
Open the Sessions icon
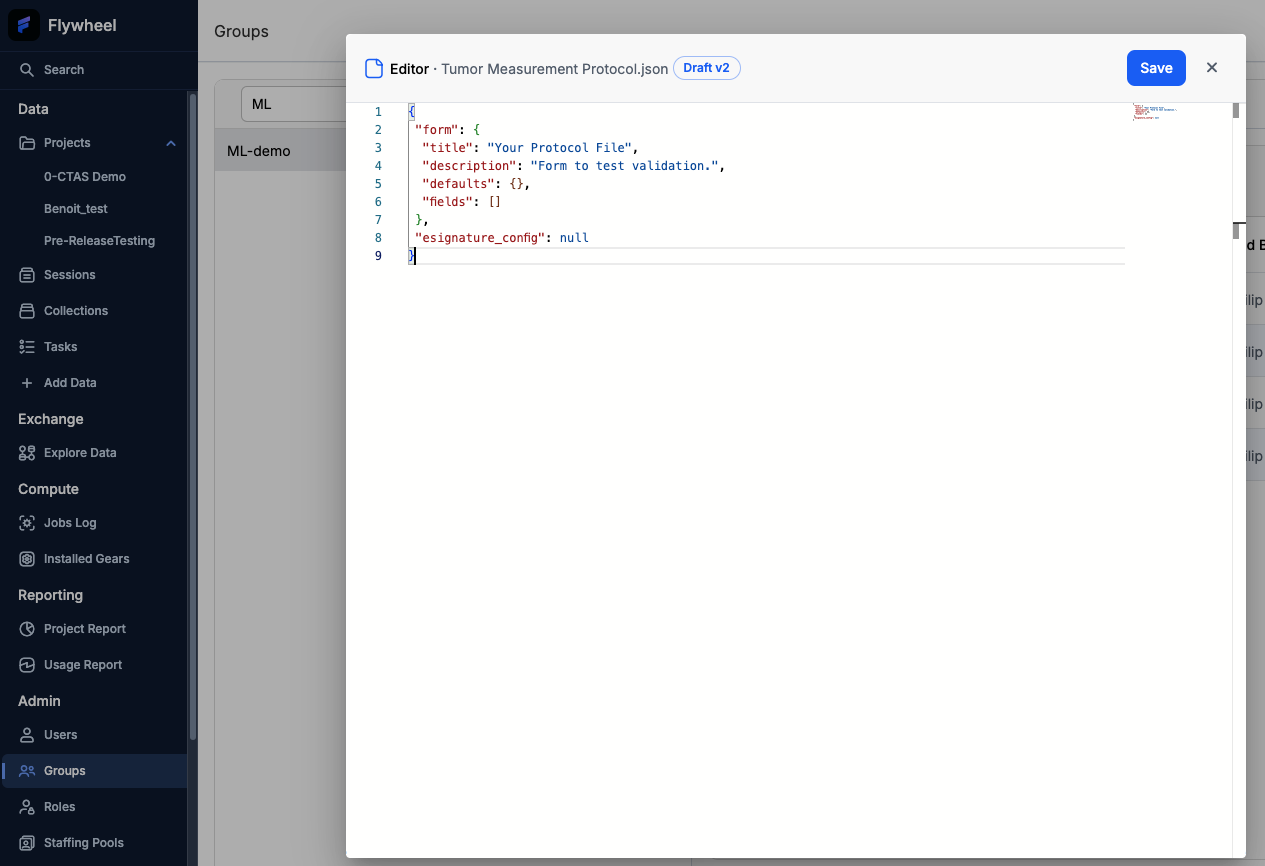click(26, 274)
